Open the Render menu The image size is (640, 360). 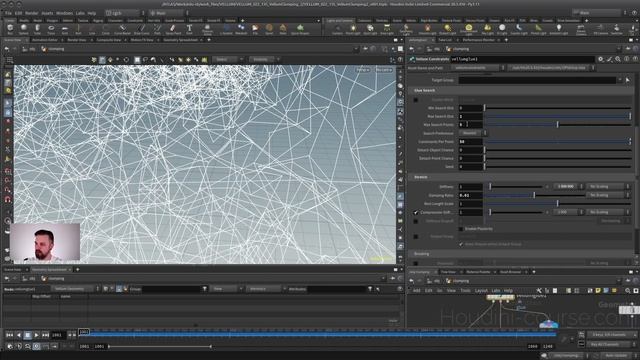coord(31,13)
